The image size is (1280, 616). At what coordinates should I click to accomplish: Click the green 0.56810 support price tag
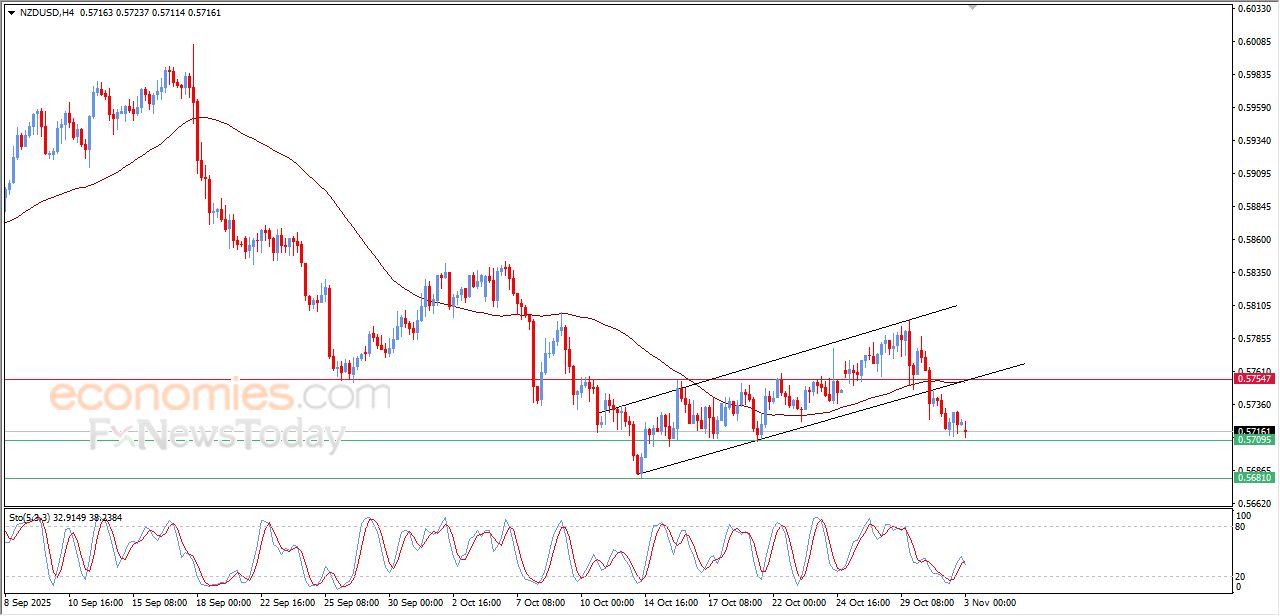1254,478
